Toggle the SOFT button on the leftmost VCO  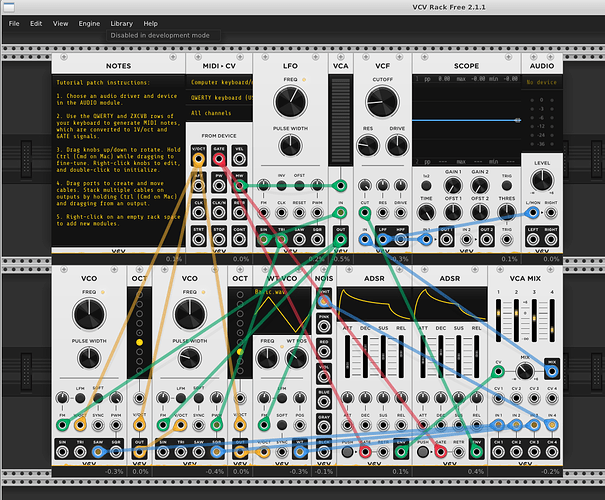point(98,398)
